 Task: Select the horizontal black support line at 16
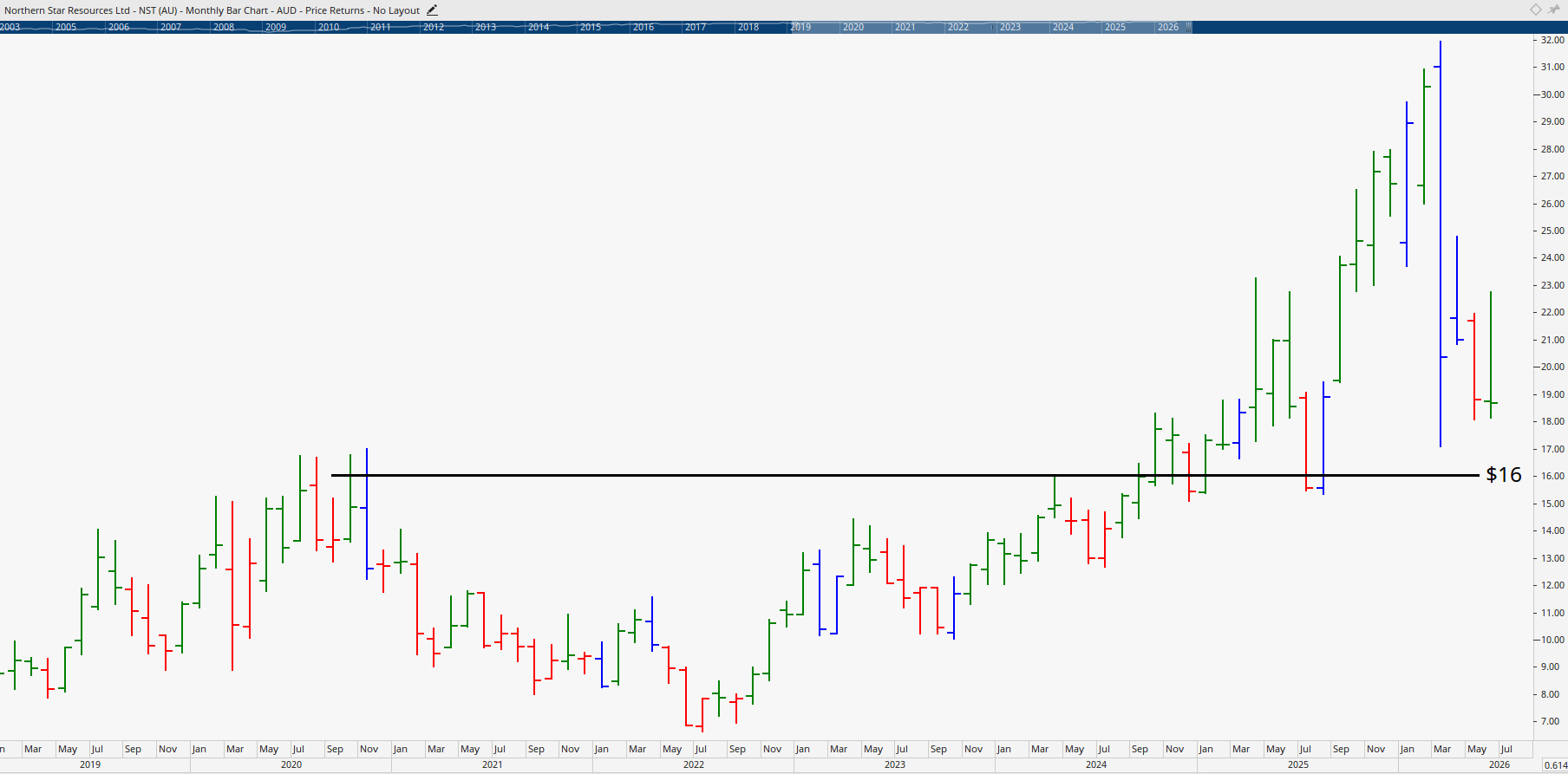905,475
